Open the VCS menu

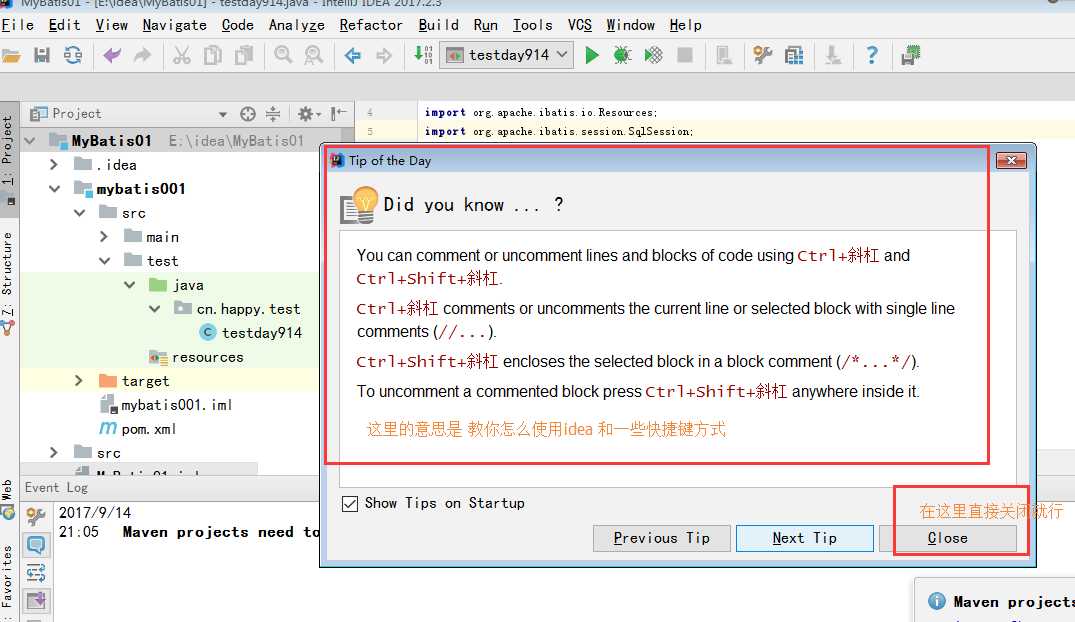tap(579, 25)
